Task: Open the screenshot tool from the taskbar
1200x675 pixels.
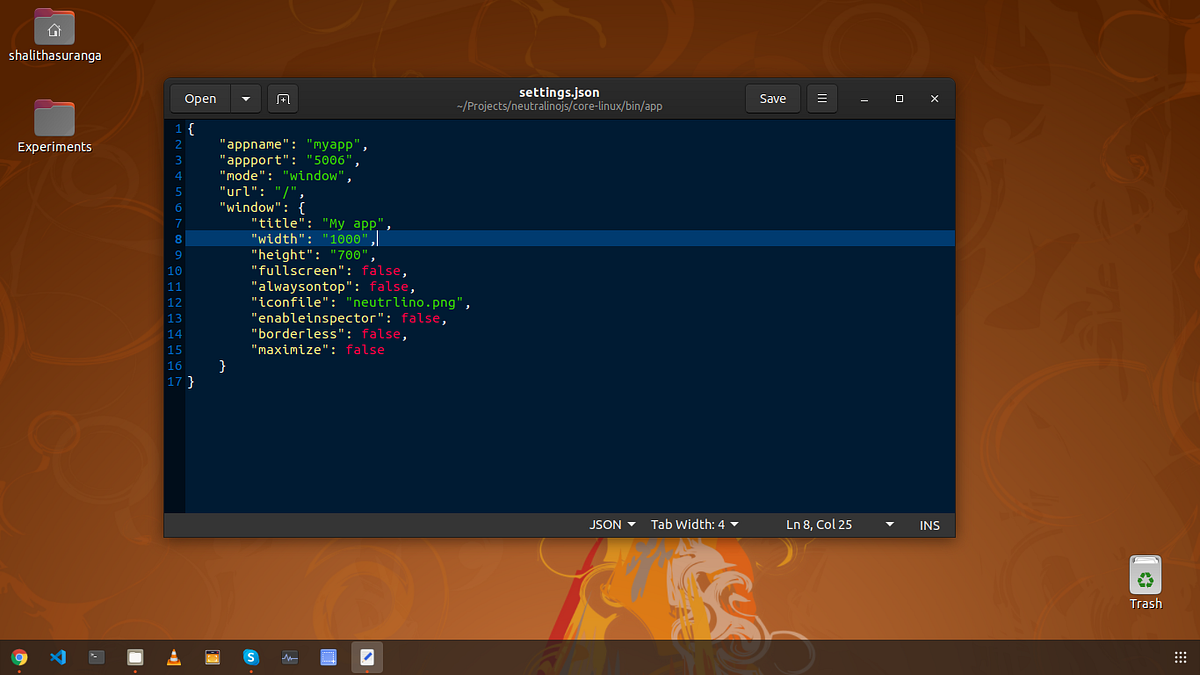Action: point(328,657)
